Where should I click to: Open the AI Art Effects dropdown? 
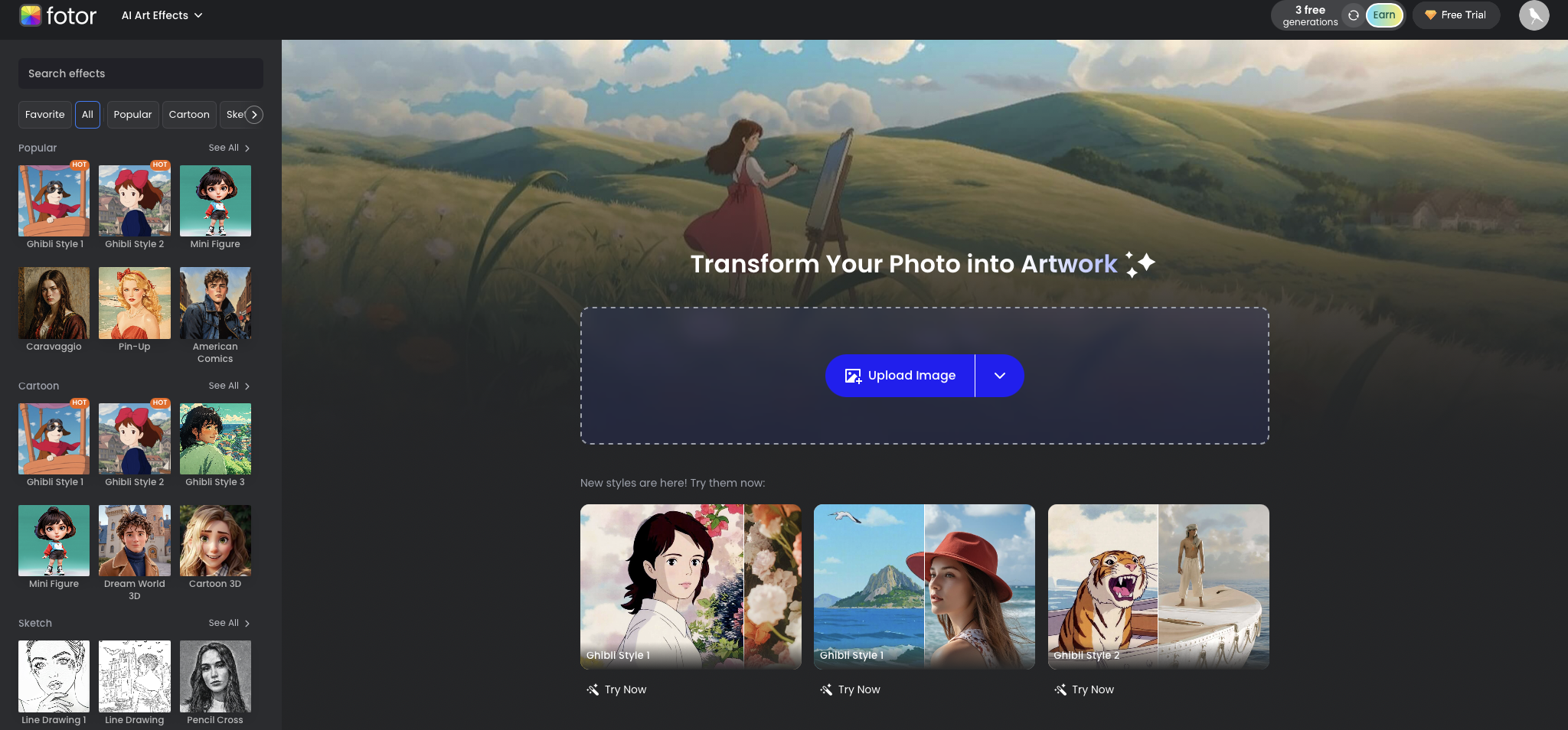pos(162,15)
